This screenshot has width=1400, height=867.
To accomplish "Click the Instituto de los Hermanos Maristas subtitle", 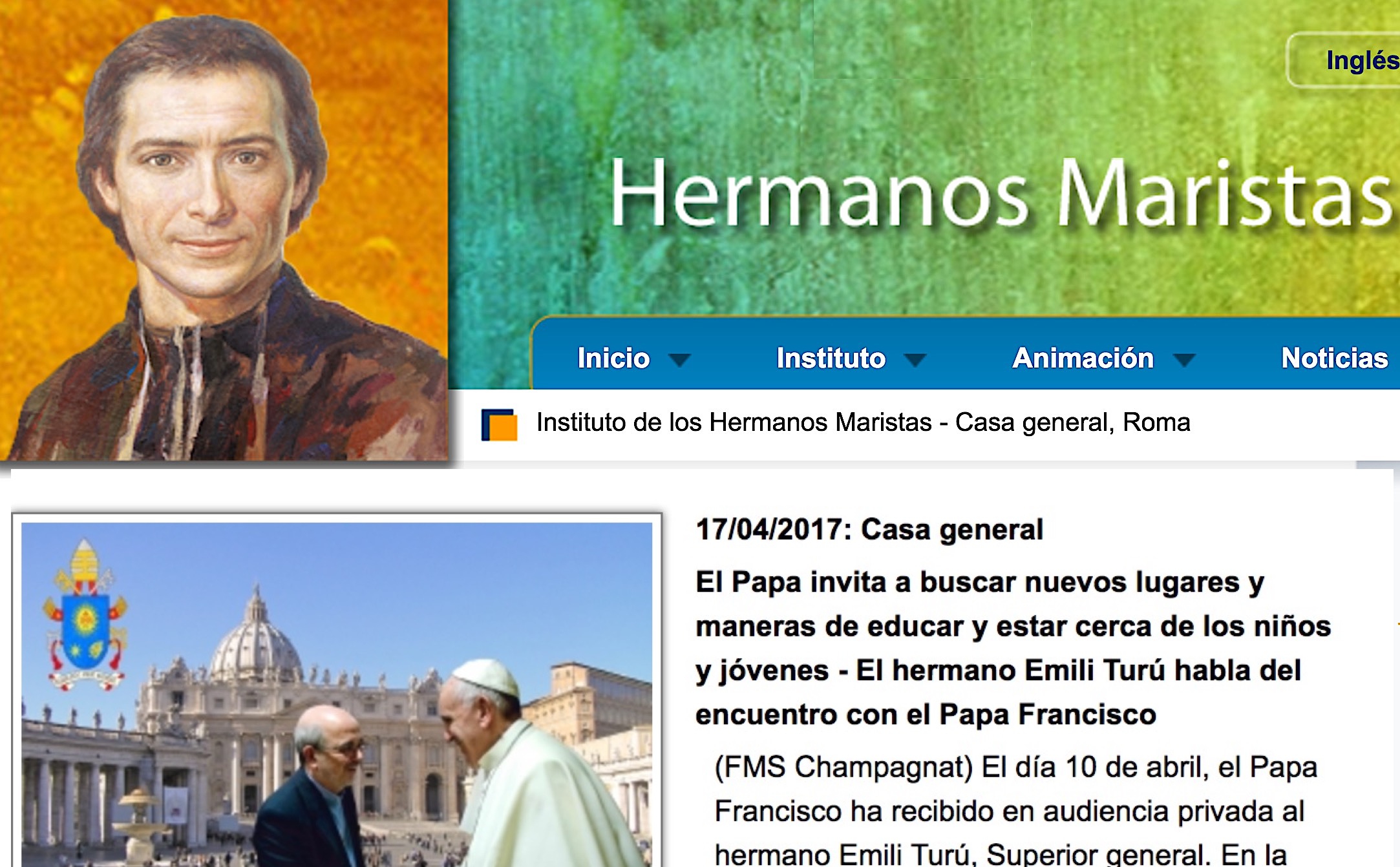I will click(863, 423).
